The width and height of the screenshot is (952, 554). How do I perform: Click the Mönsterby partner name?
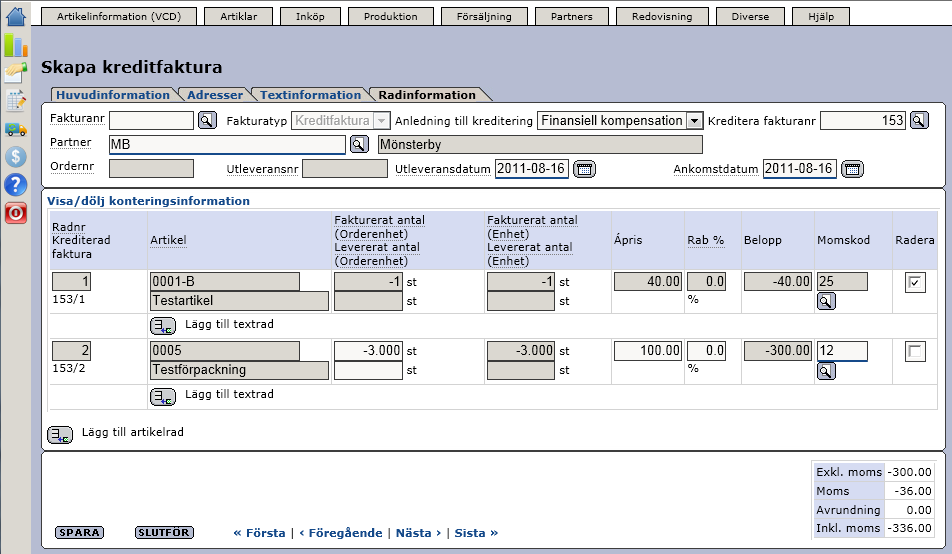click(540, 145)
